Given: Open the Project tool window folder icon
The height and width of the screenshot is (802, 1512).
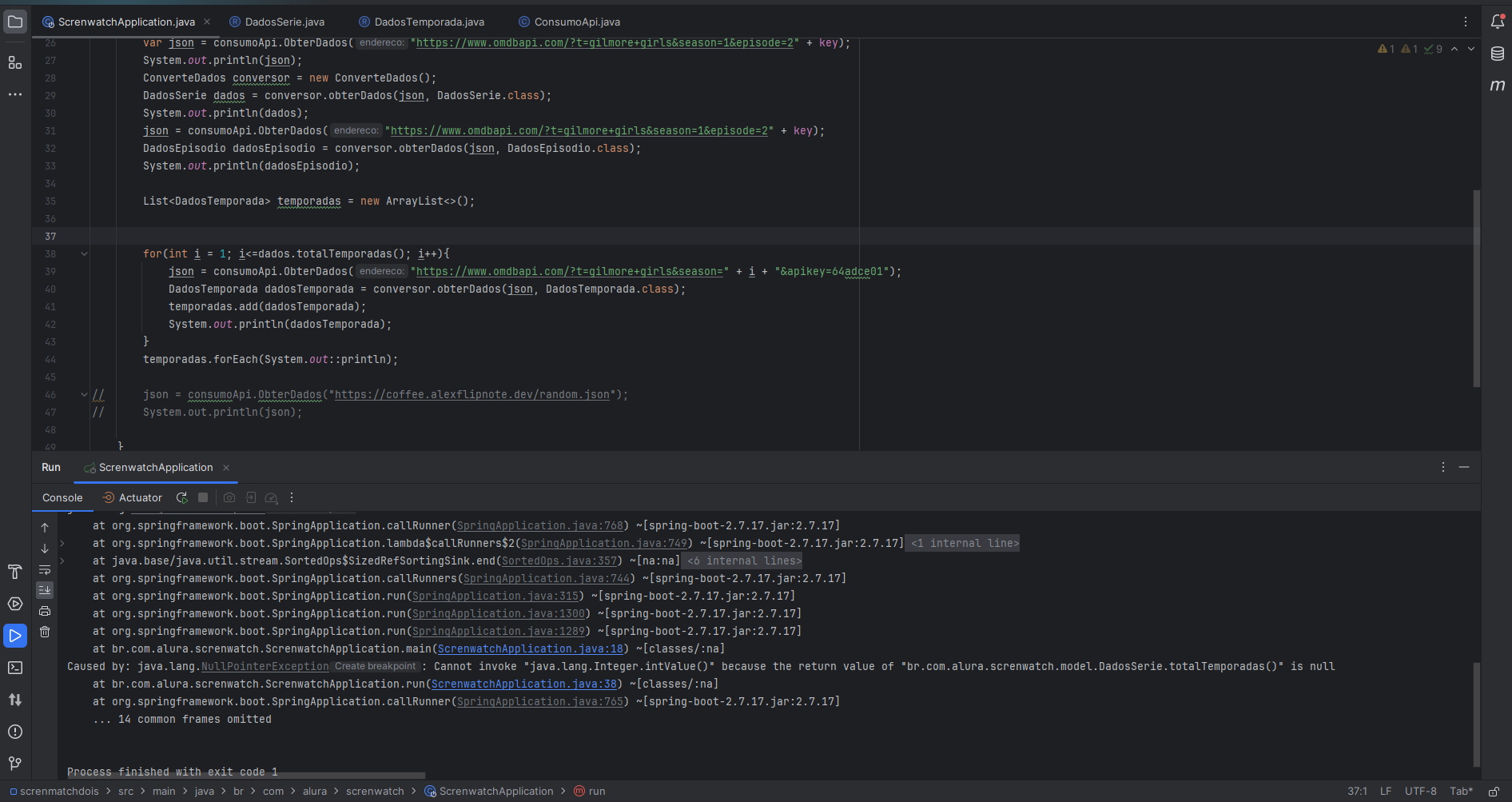Looking at the screenshot, I should (15, 22).
